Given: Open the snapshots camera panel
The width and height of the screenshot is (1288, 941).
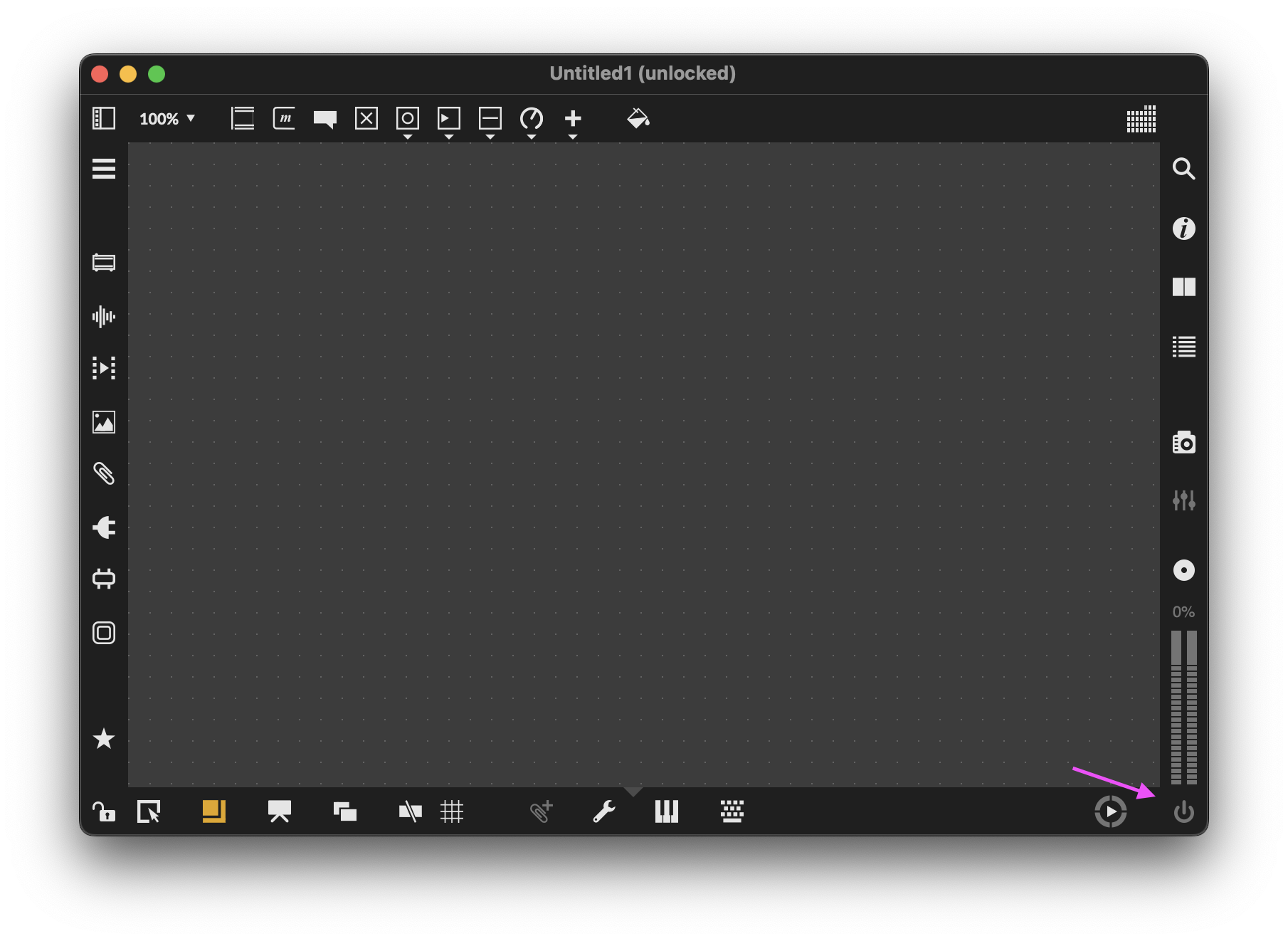Looking at the screenshot, I should 1183,443.
